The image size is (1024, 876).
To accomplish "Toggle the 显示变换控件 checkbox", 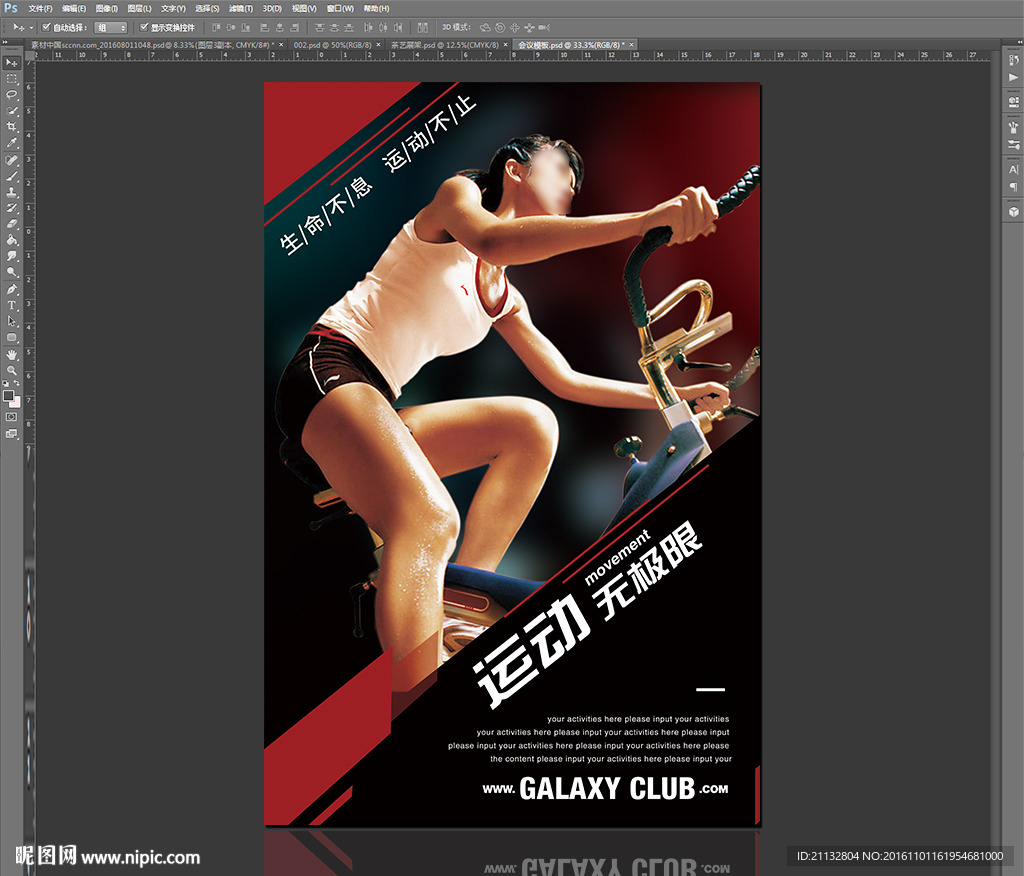I will pos(144,27).
